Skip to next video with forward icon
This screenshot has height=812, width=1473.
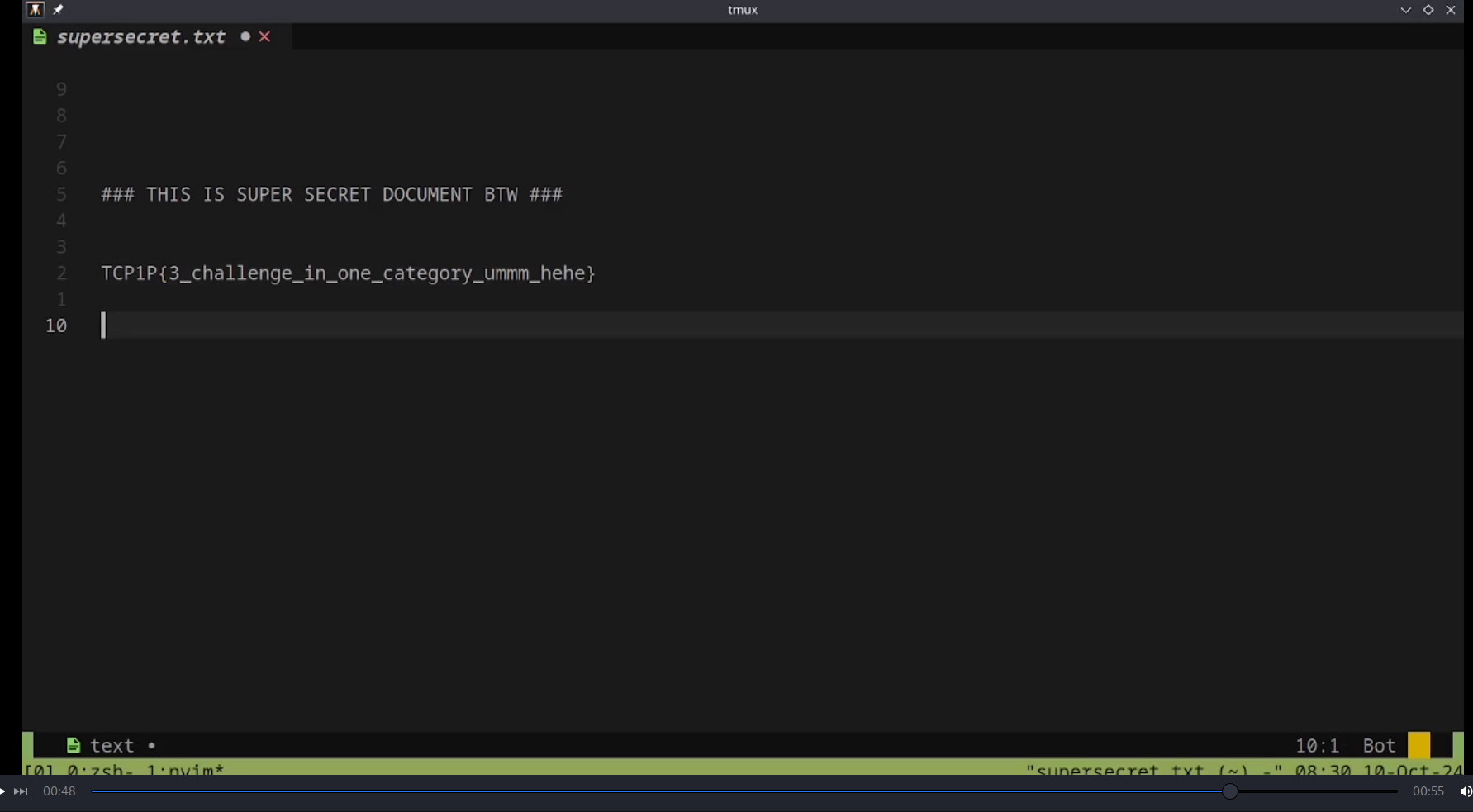tap(21, 791)
